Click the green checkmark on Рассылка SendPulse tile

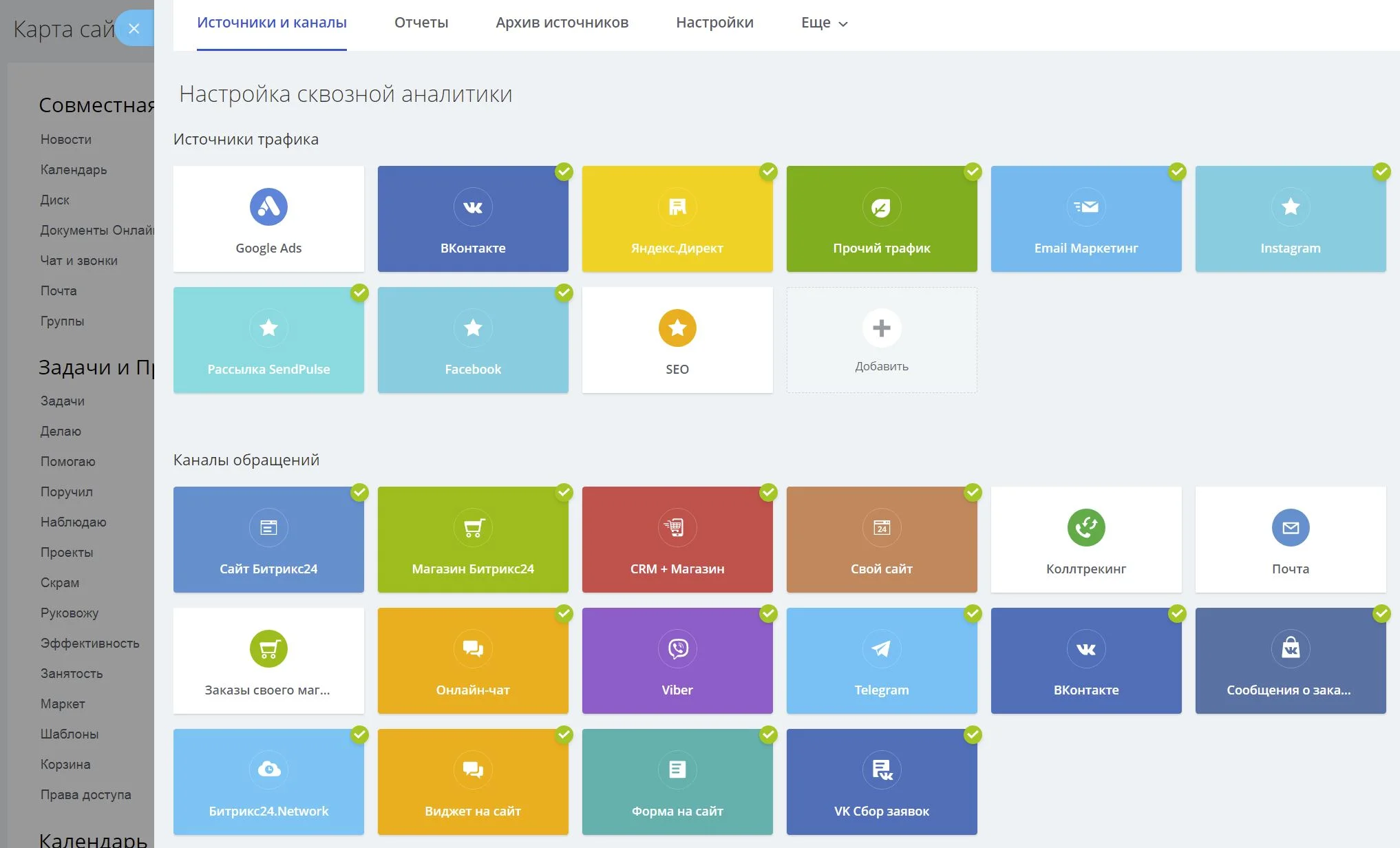(359, 293)
